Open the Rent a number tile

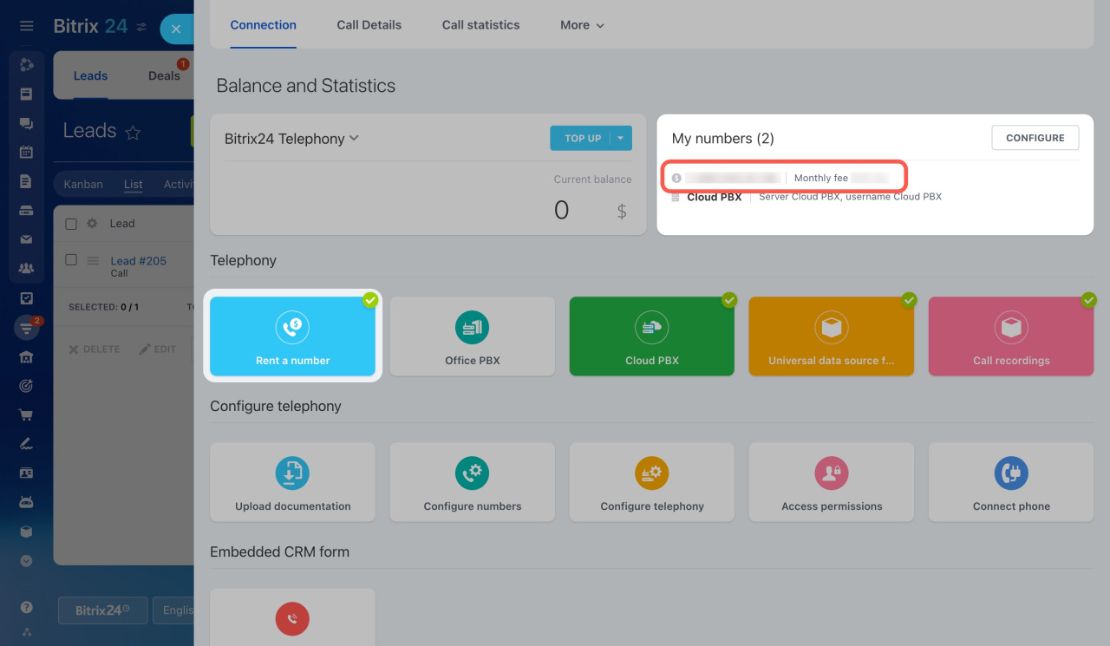pyautogui.click(x=292, y=336)
